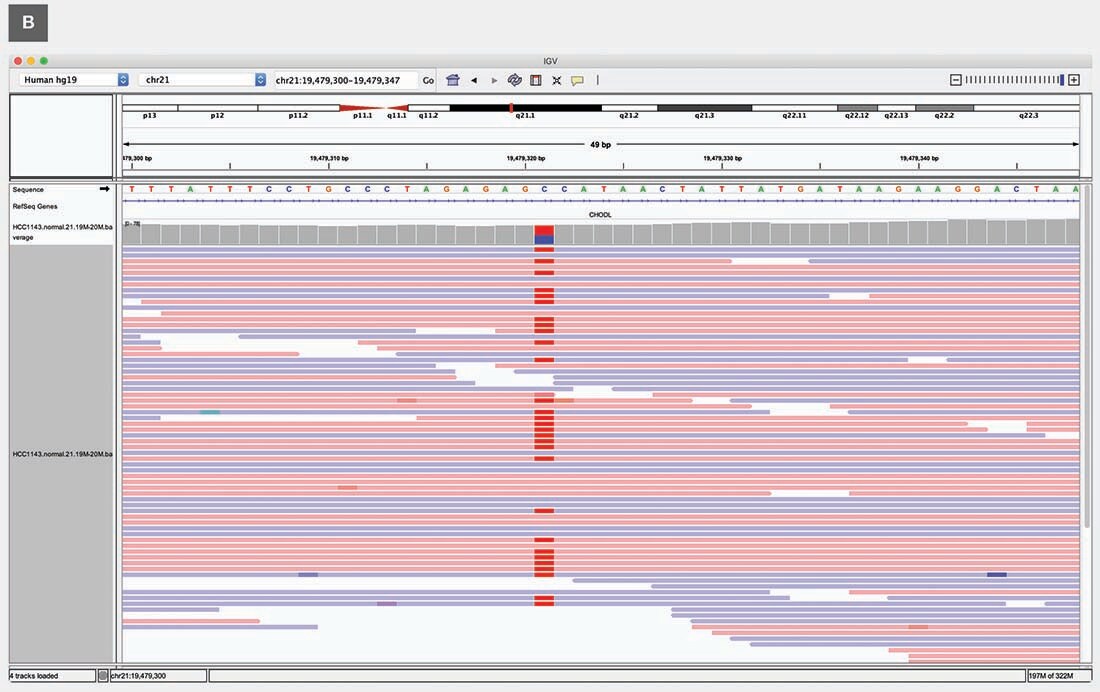Click the resize tracks to fit icon
Image resolution: width=1100 pixels, height=692 pixels.
coord(556,80)
